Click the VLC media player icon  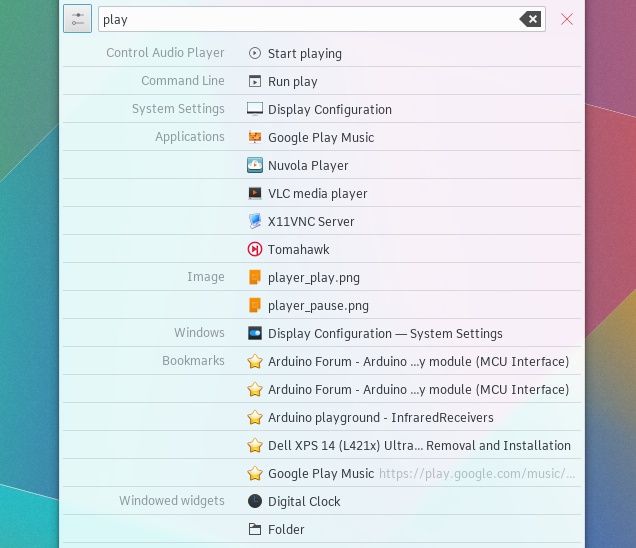coord(255,193)
